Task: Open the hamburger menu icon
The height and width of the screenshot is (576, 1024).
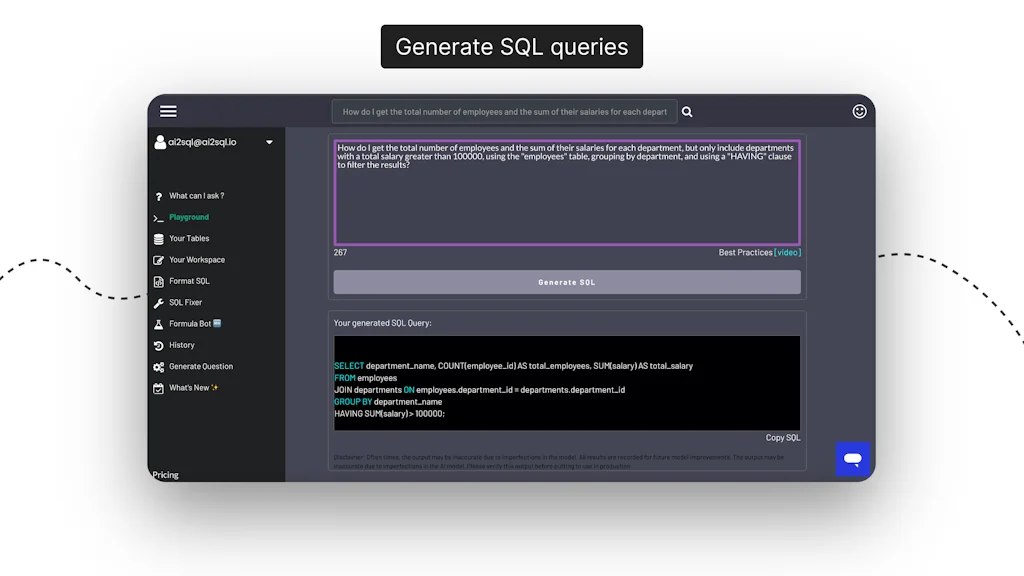Action: [168, 111]
